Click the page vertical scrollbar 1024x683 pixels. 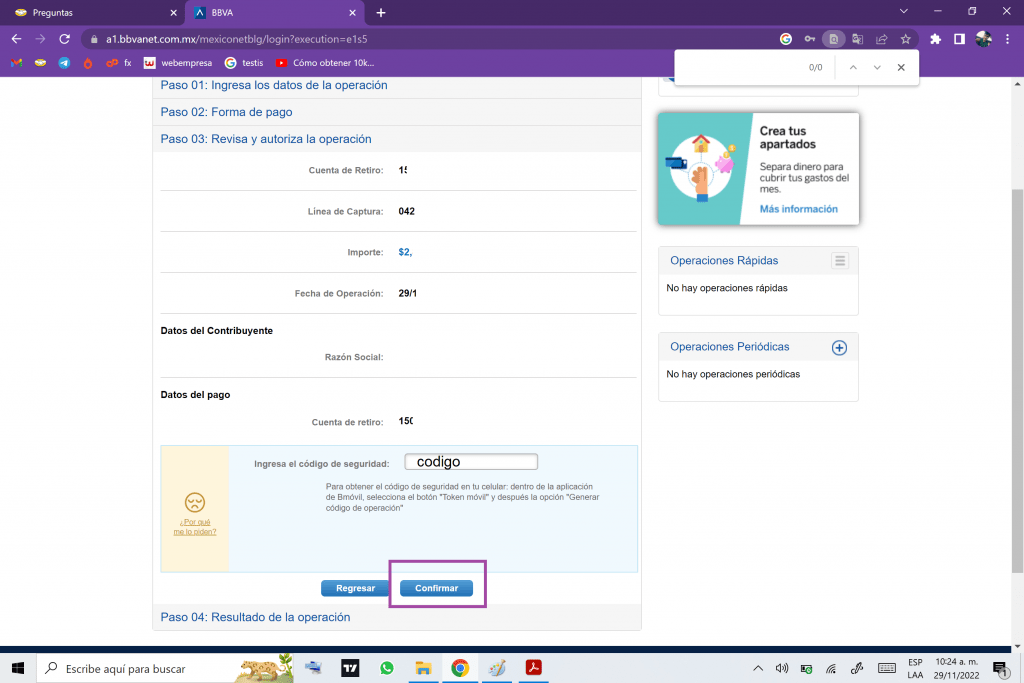1017,380
